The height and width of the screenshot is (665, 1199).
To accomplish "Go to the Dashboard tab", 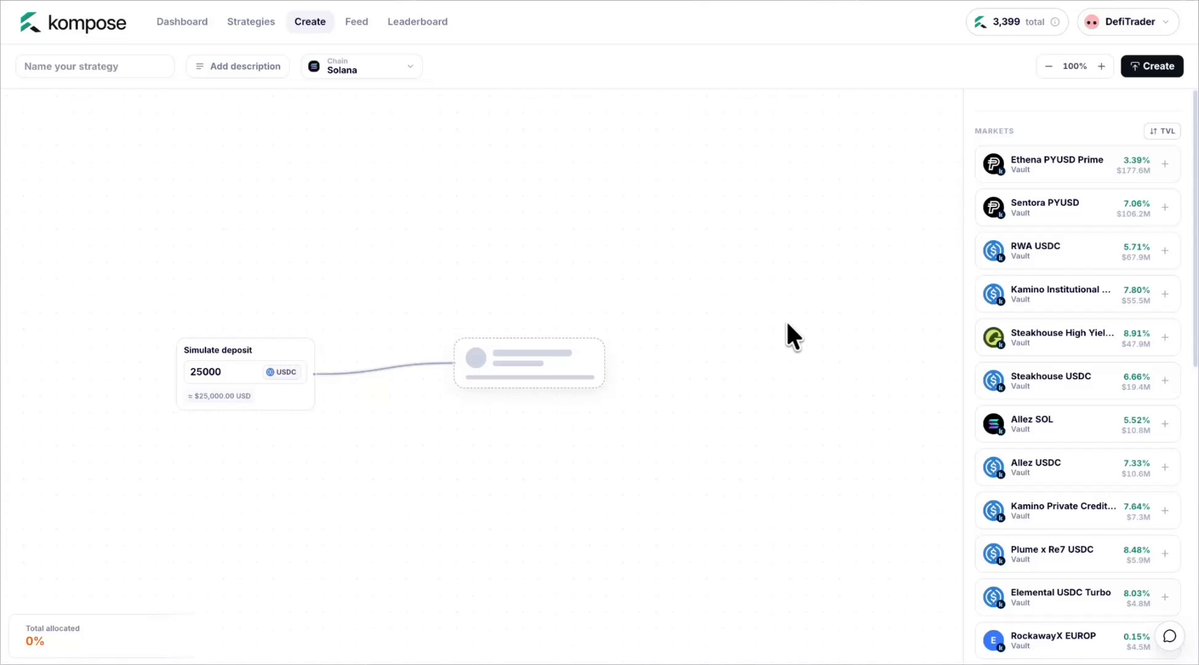I will coord(182,22).
